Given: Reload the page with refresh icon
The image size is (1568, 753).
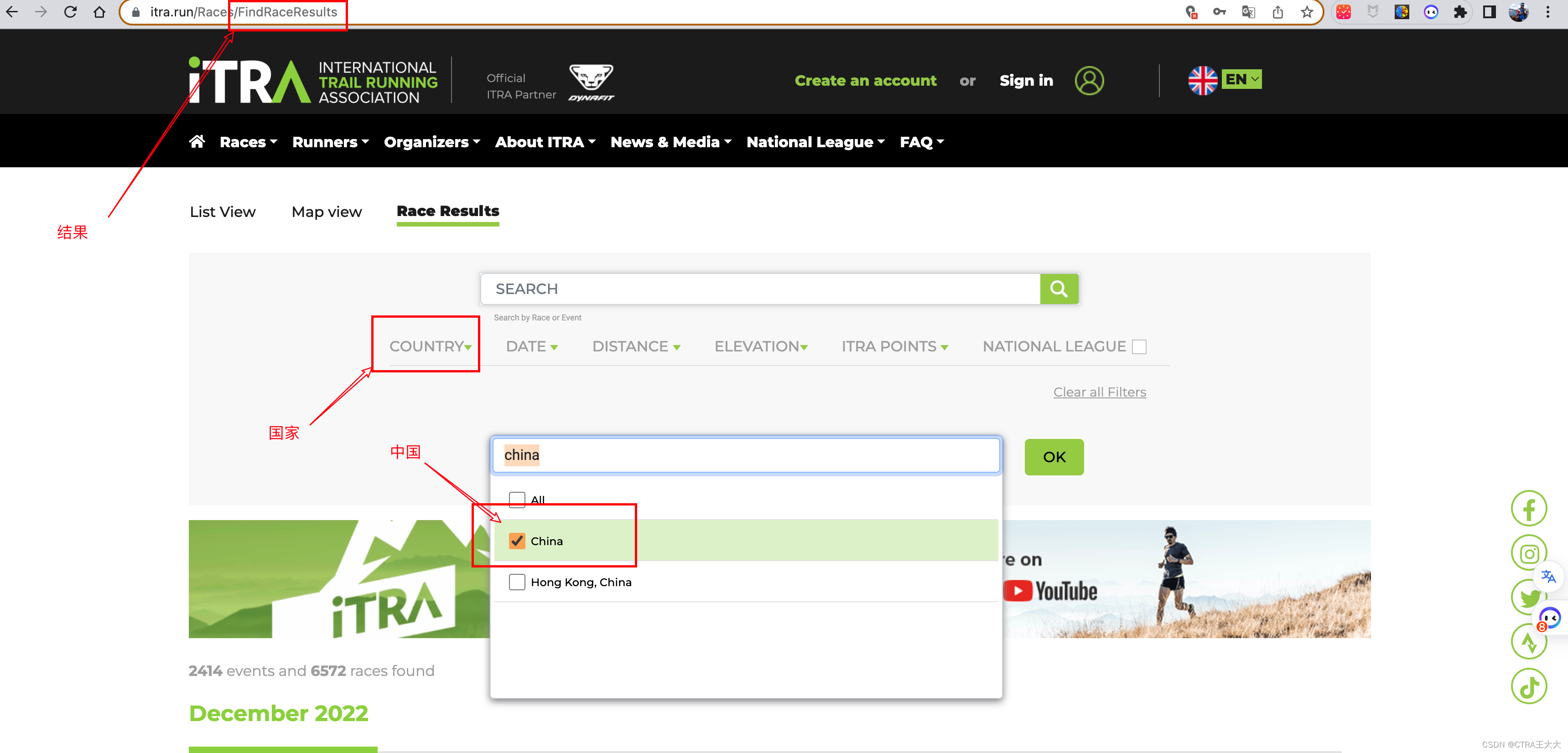Looking at the screenshot, I should point(70,11).
